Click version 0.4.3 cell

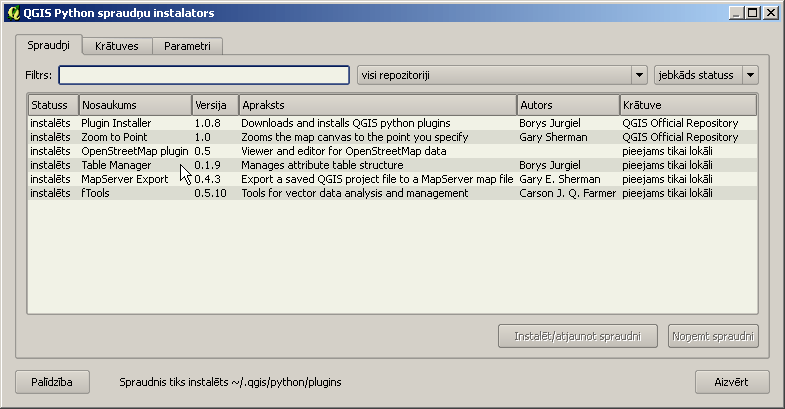click(207, 179)
